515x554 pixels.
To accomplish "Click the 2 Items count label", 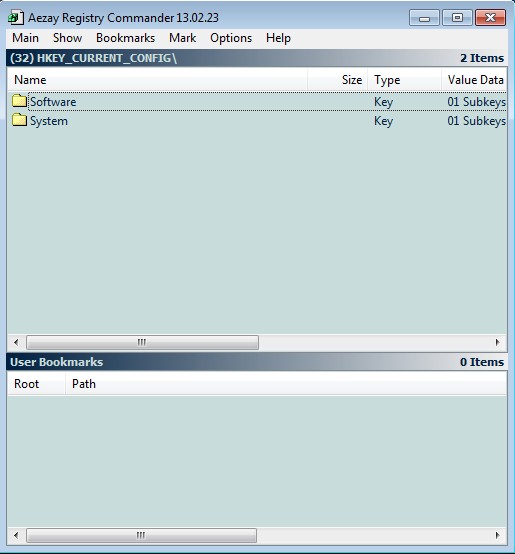I will tap(482, 58).
